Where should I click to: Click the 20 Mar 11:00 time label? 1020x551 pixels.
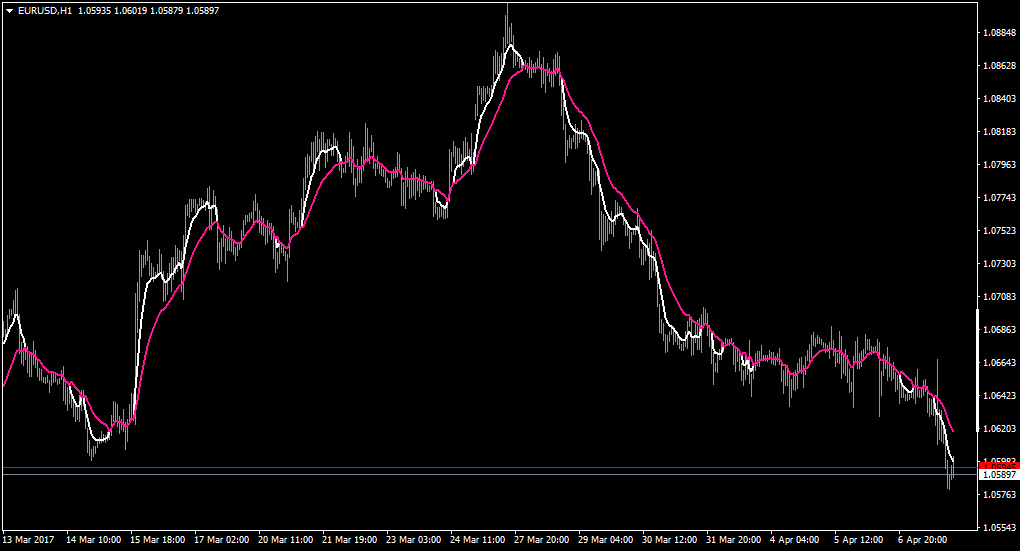tap(285, 540)
